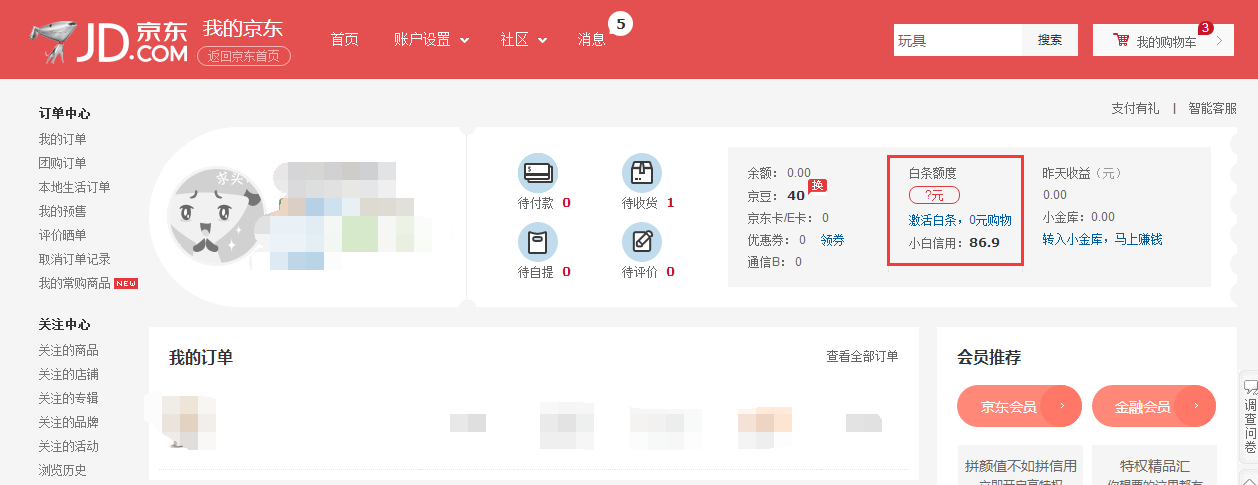1258x485 pixels.
Task: Click arrow on 金融会员 button
Action: (1196, 407)
